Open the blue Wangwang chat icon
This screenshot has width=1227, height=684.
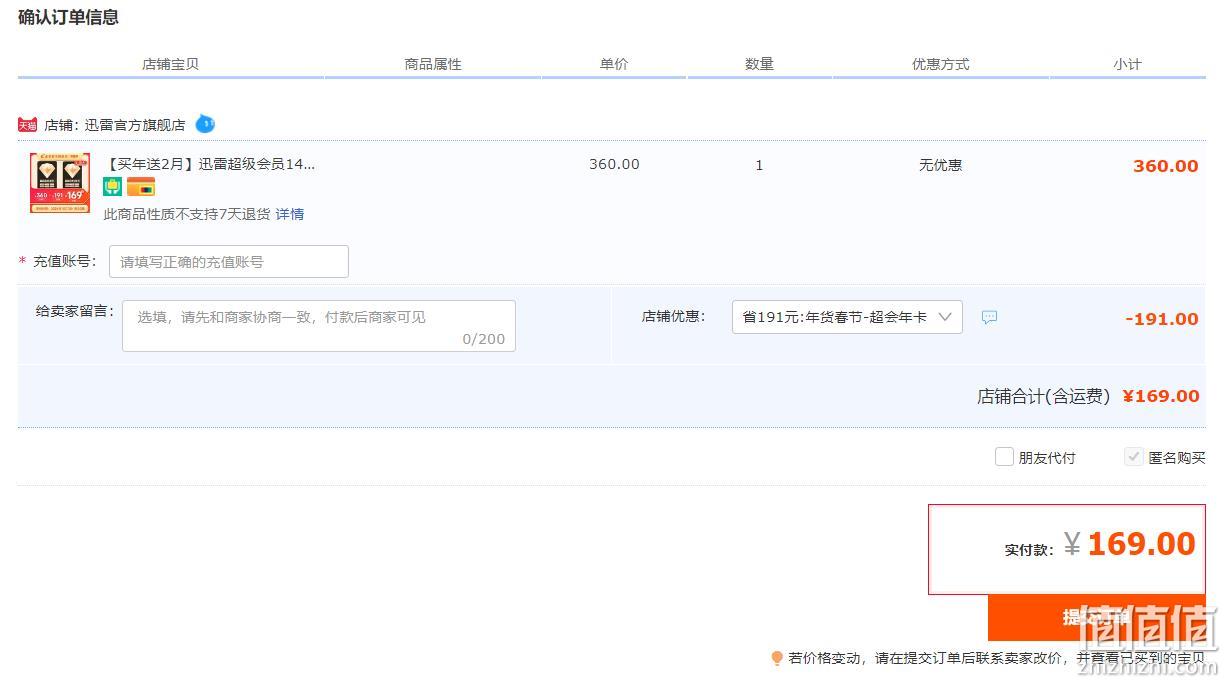tap(205, 124)
